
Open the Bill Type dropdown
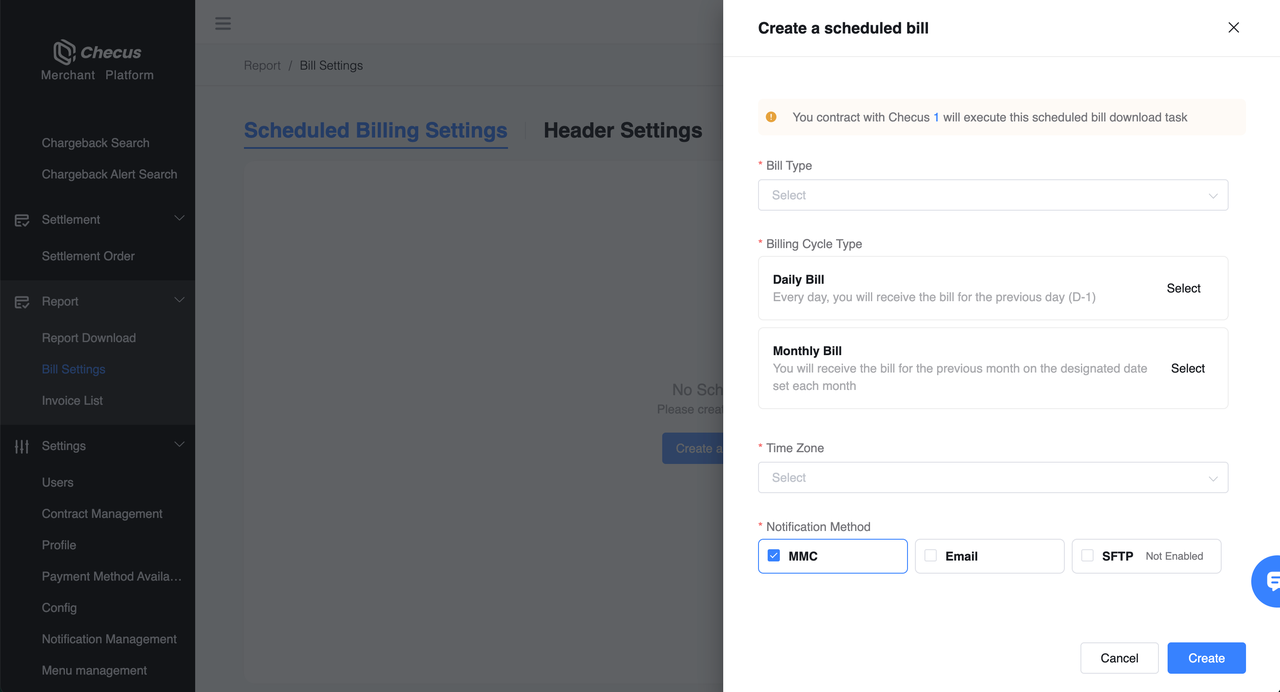click(992, 195)
